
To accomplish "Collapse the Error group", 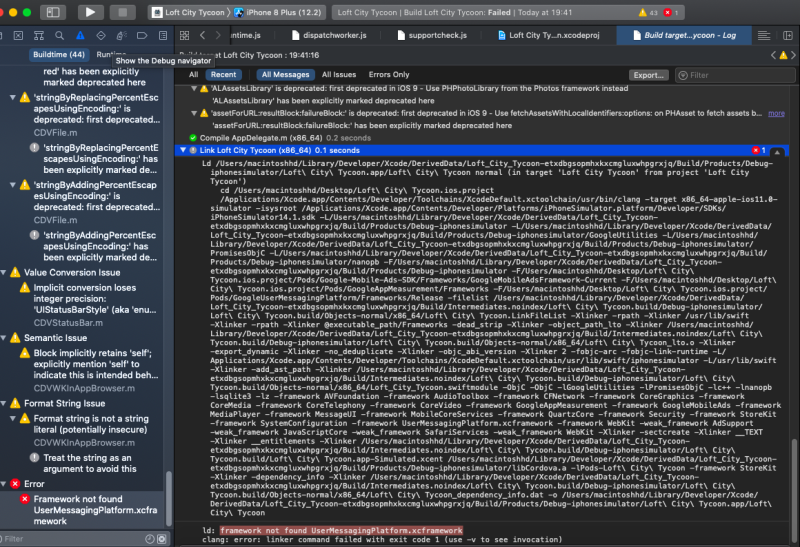I will 4,484.
